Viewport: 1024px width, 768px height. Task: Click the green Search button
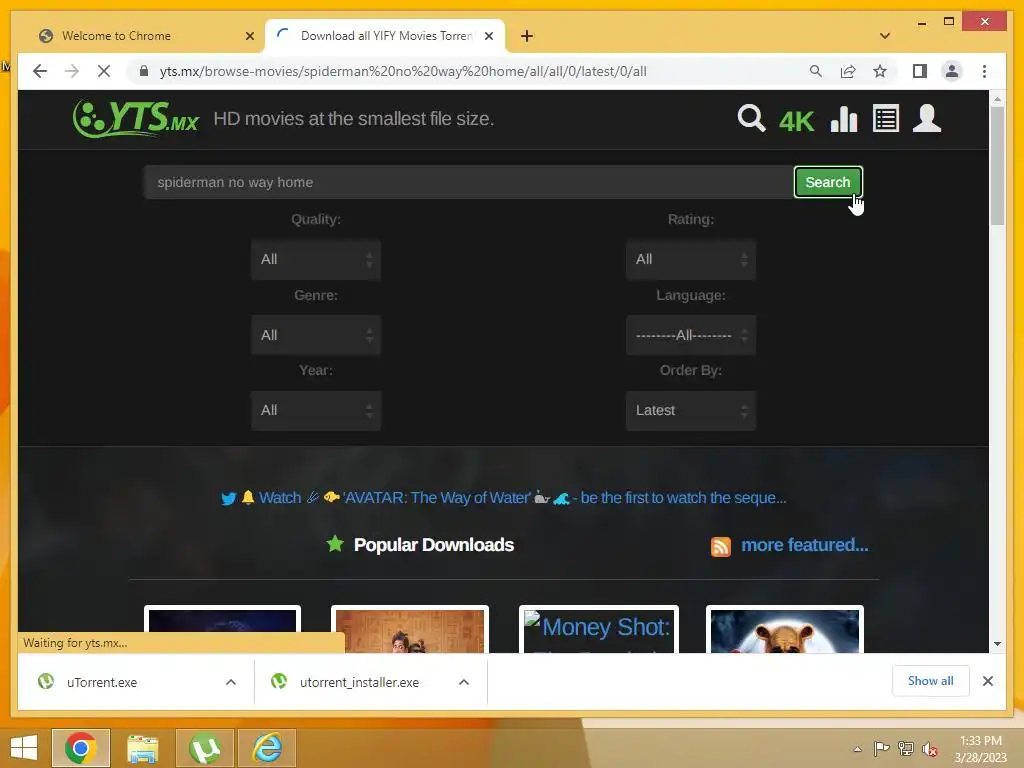pos(827,182)
